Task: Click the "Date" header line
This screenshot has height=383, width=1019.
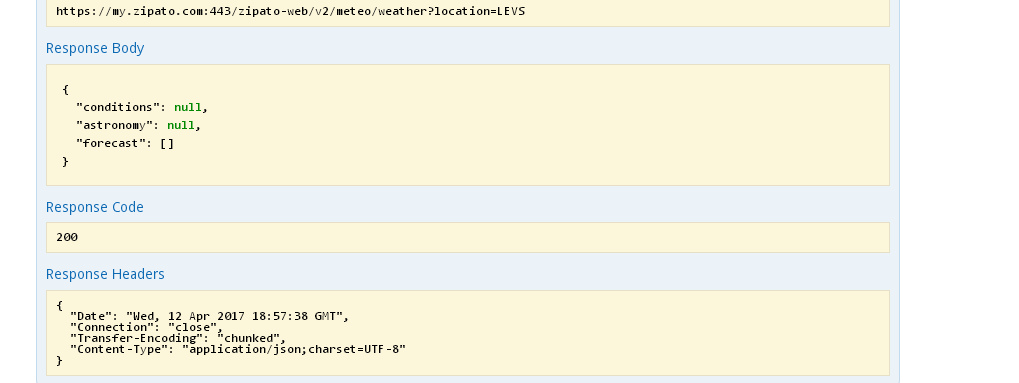Action: point(209,317)
